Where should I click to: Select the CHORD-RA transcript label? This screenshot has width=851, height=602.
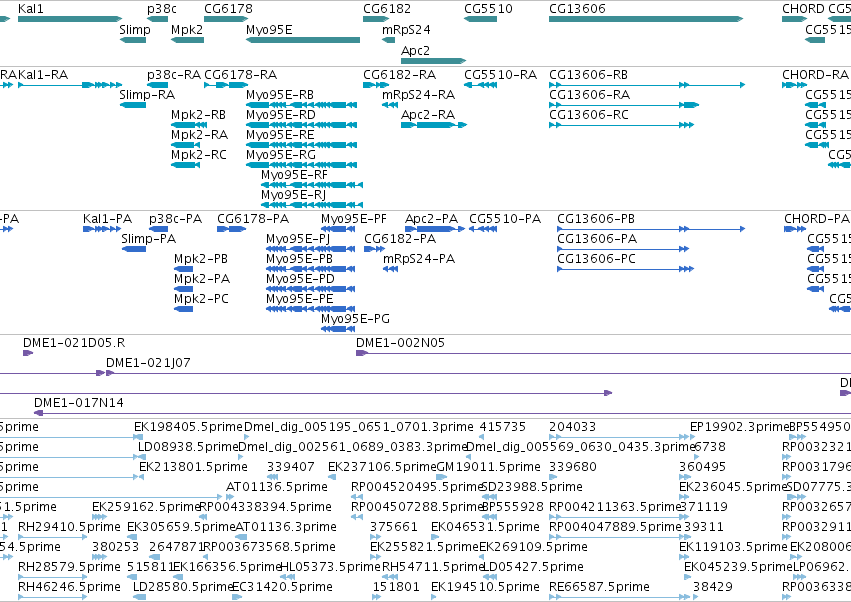pyautogui.click(x=815, y=74)
